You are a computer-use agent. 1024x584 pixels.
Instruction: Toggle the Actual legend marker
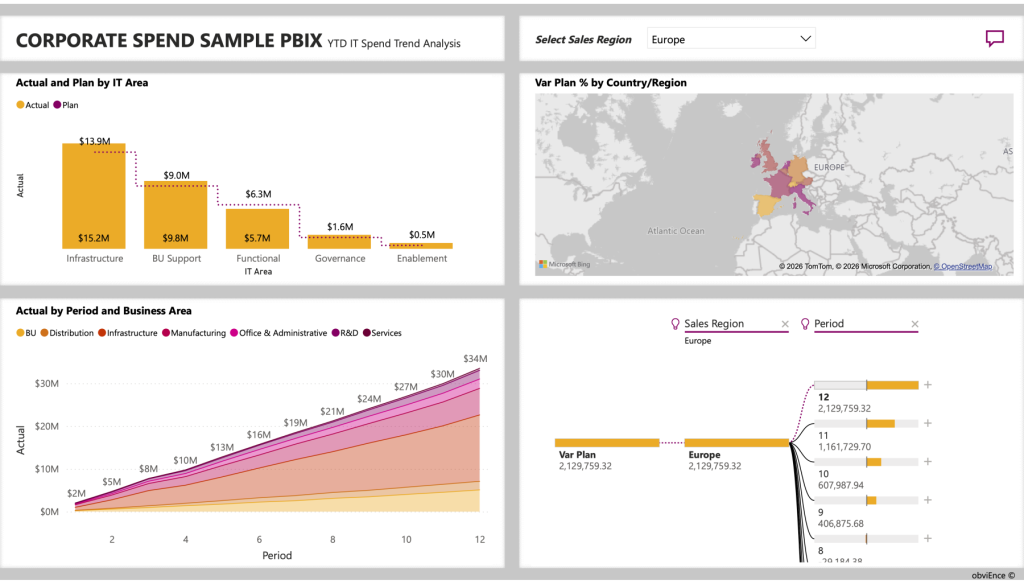pyautogui.click(x=20, y=105)
